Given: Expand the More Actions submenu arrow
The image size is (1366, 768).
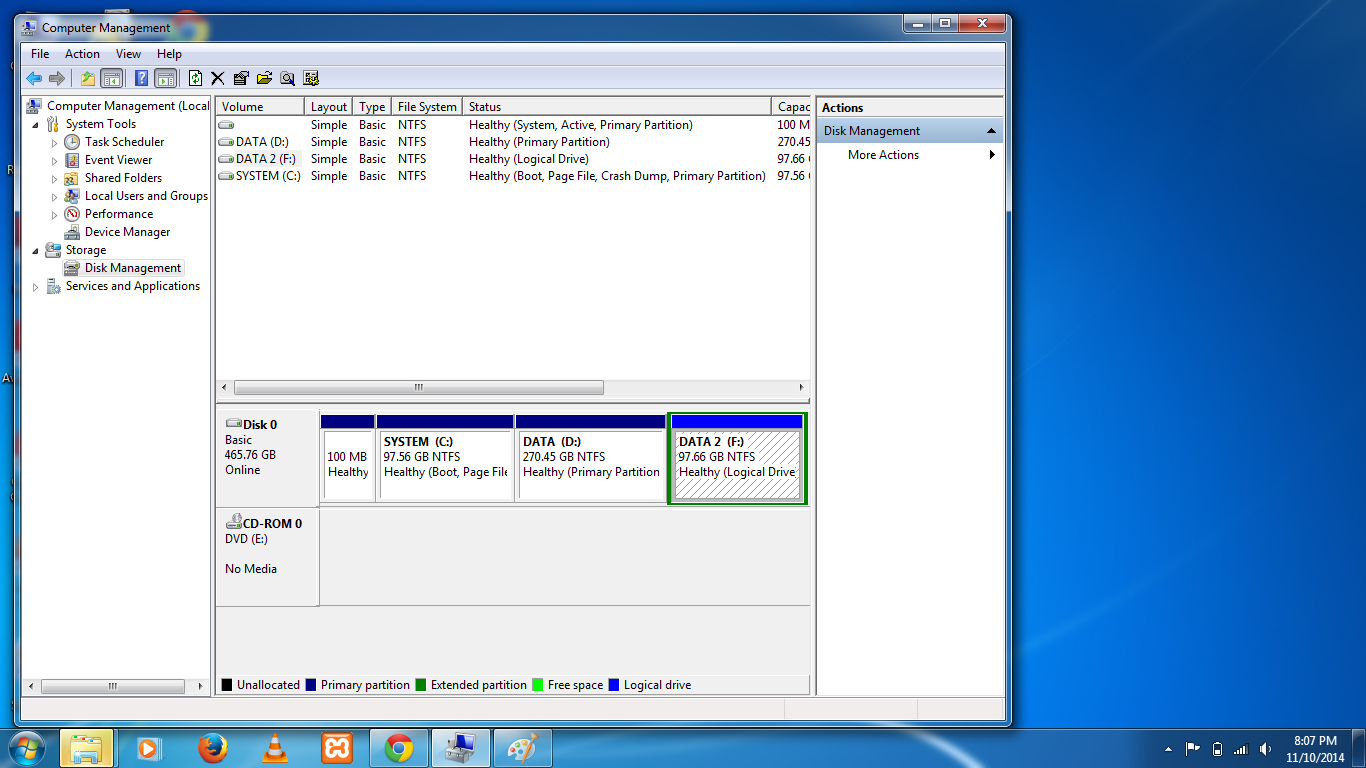Looking at the screenshot, I should (991, 155).
